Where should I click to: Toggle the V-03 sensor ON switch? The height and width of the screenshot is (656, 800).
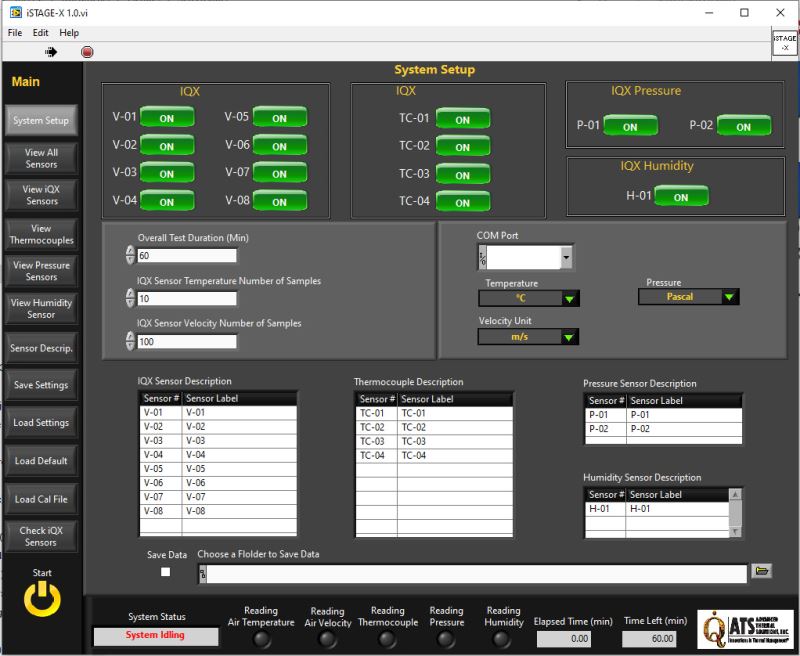[167, 173]
